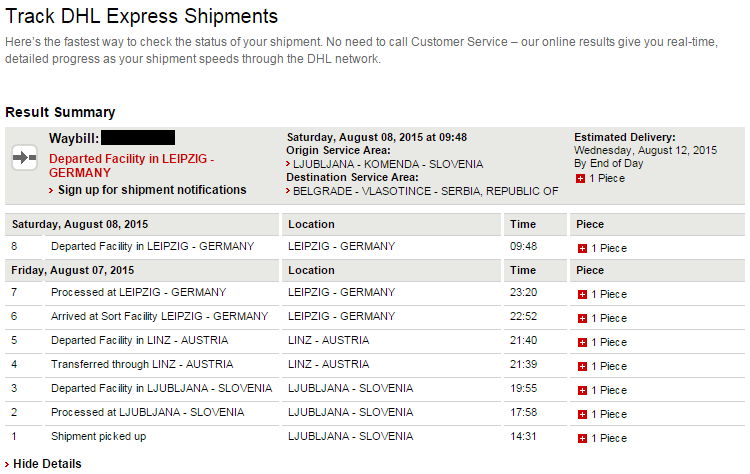Select the Friday, August 07, 2015 date header

pyautogui.click(x=73, y=270)
